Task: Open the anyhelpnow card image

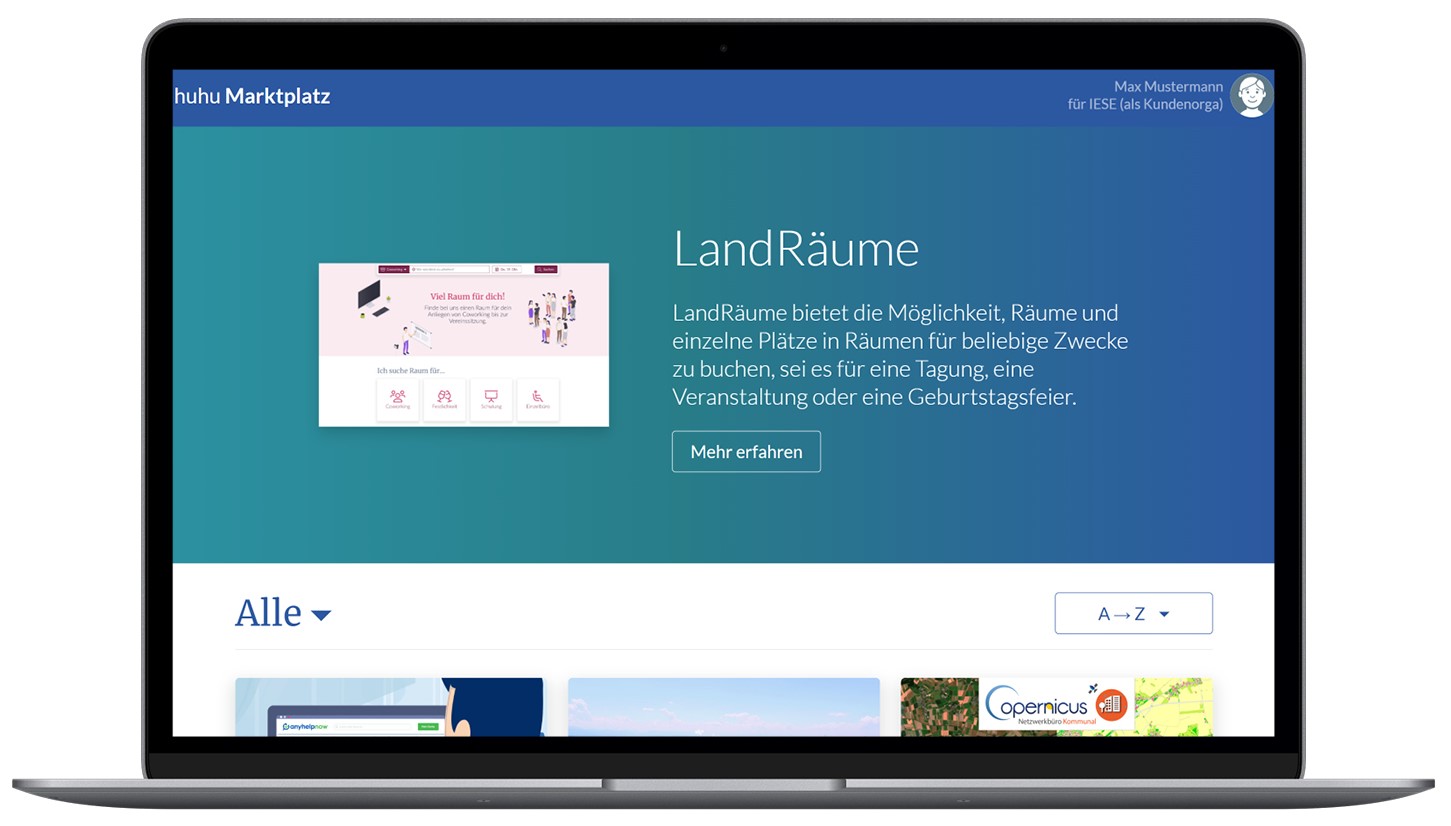Action: coord(390,707)
